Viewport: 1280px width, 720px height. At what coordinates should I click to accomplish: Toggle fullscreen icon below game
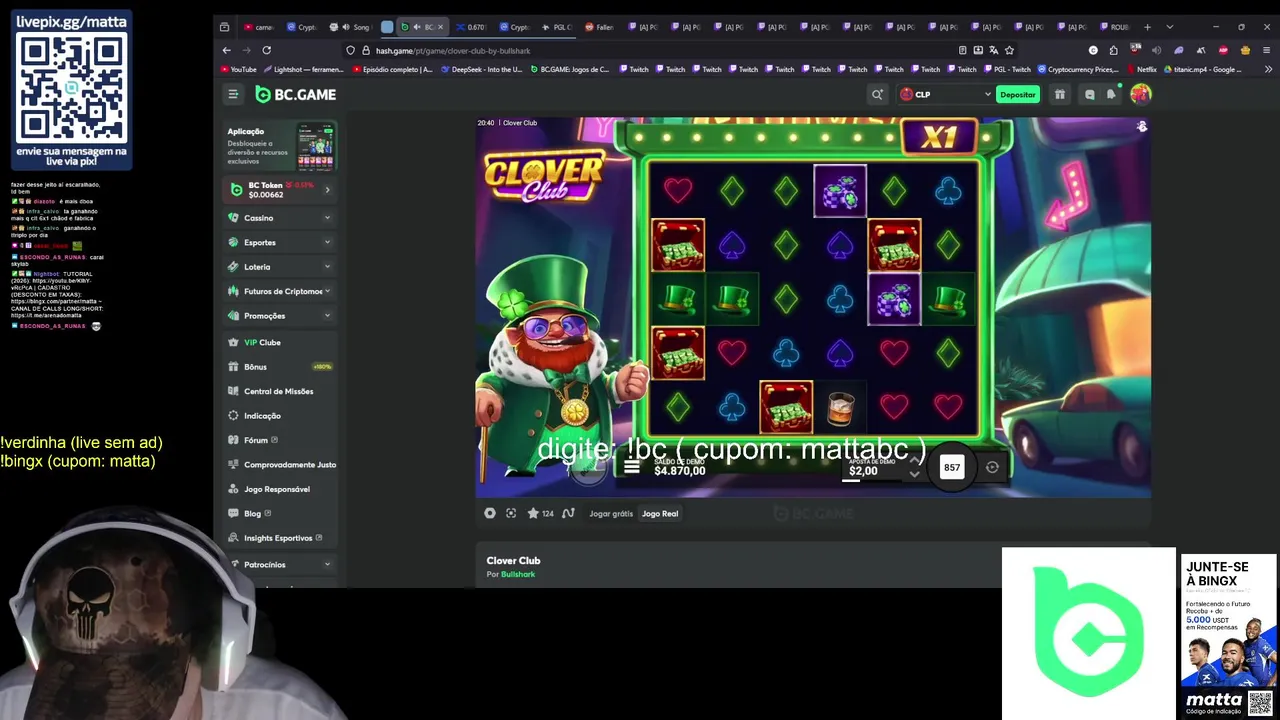coord(511,513)
